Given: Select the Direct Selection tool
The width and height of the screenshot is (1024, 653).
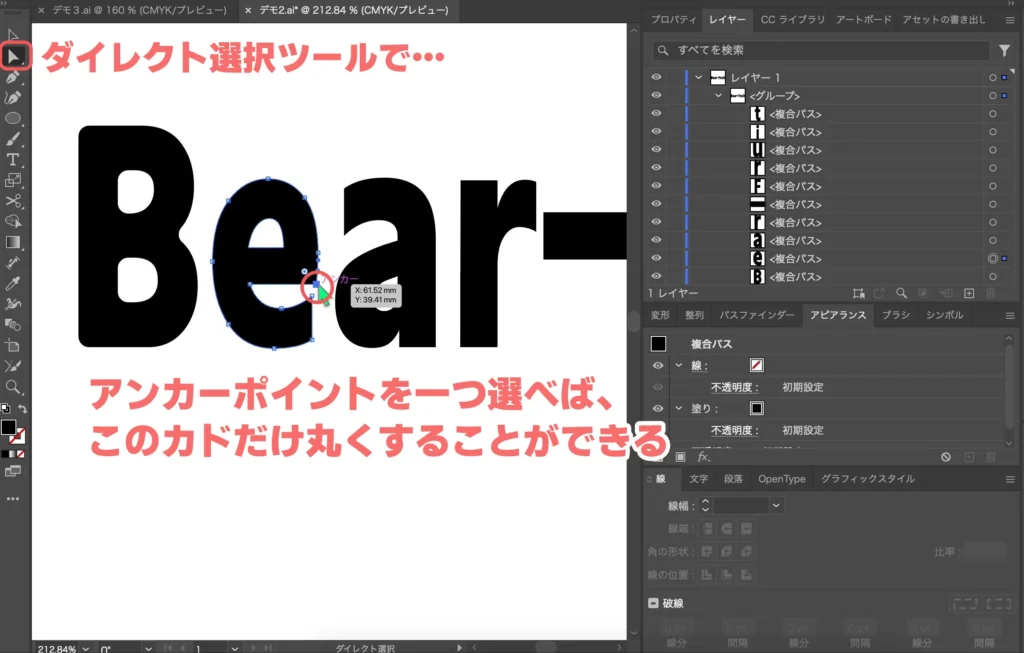Looking at the screenshot, I should click(14, 55).
